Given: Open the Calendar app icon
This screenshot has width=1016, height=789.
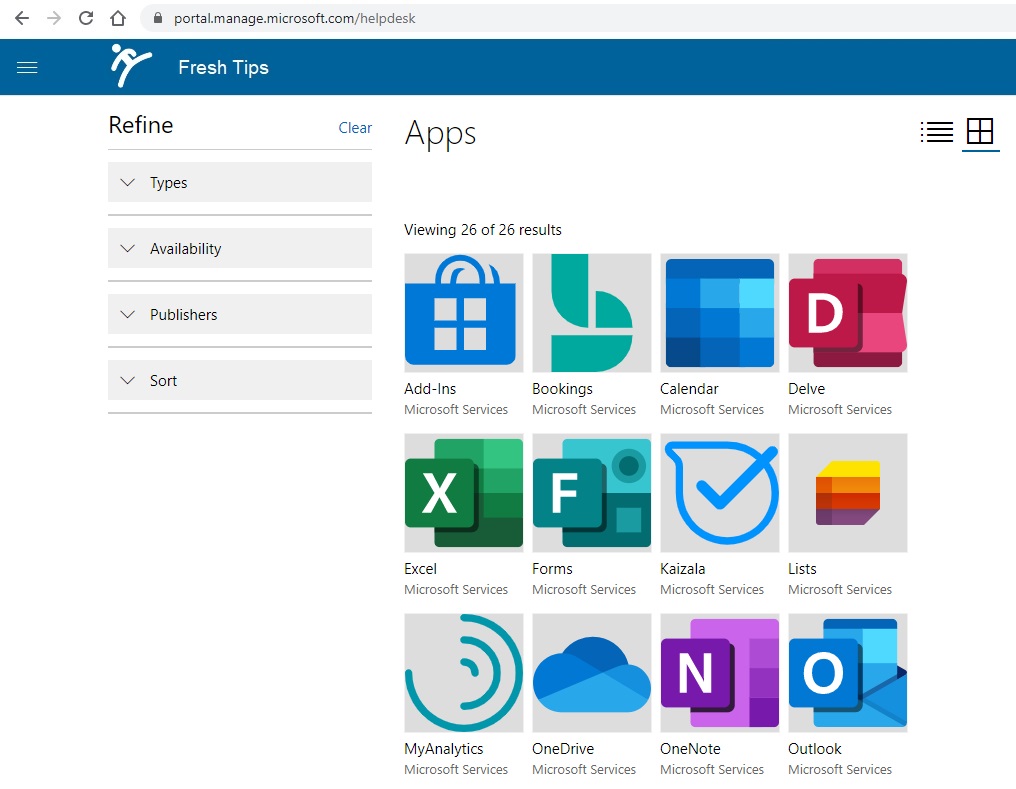Looking at the screenshot, I should coord(720,313).
